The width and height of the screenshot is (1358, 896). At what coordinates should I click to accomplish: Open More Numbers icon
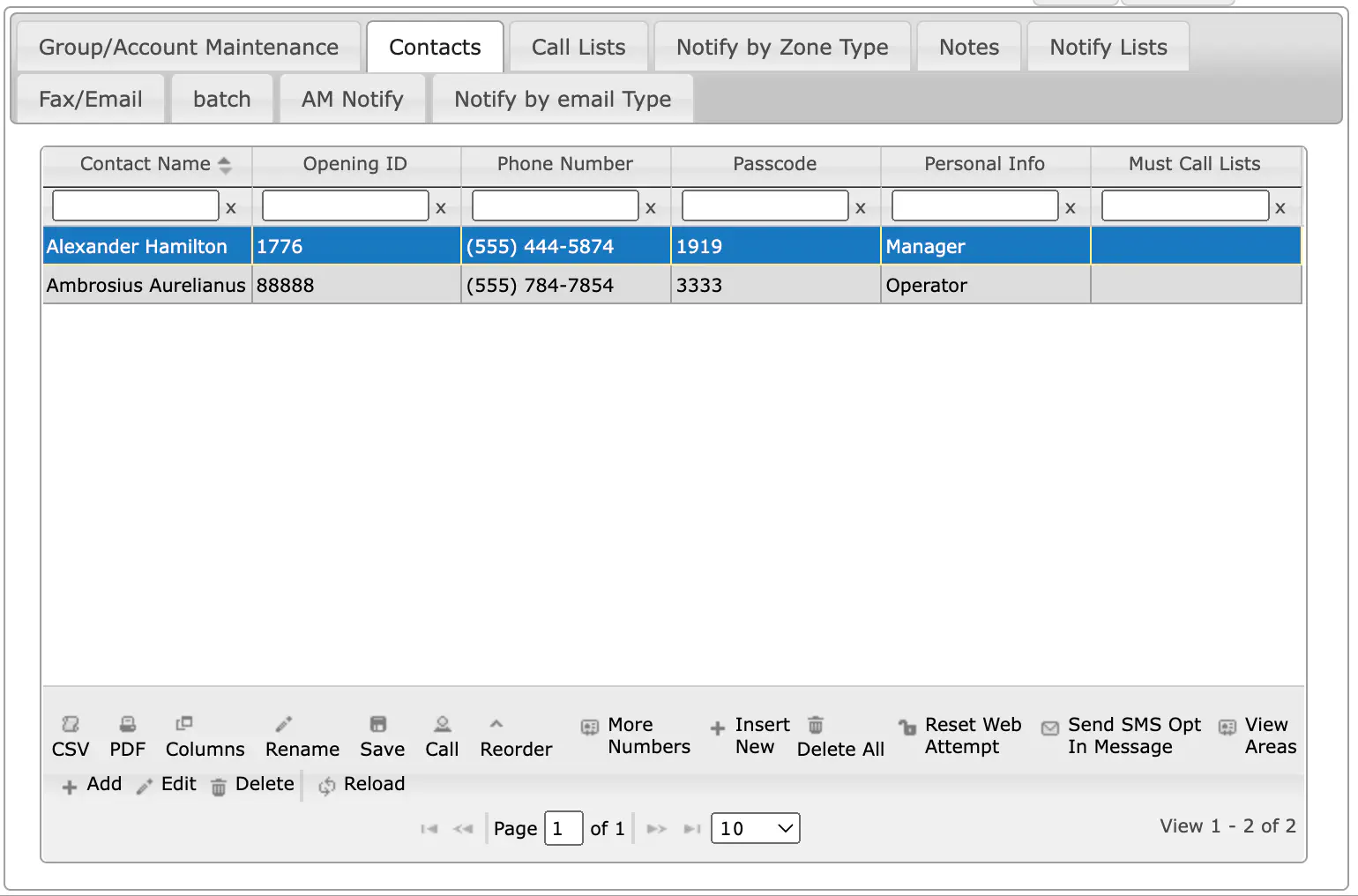point(590,728)
